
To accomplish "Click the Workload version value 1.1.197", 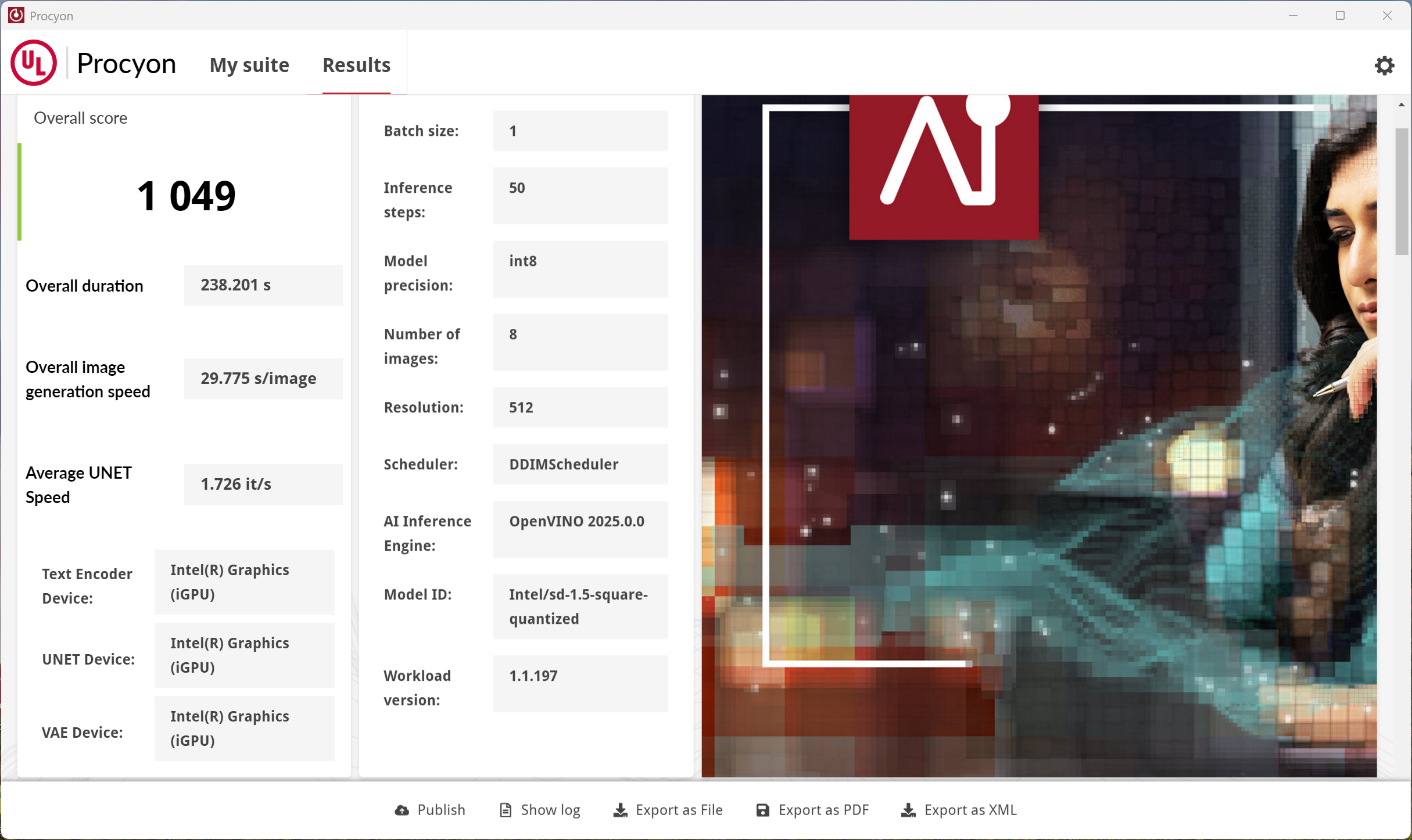I will [x=580, y=684].
